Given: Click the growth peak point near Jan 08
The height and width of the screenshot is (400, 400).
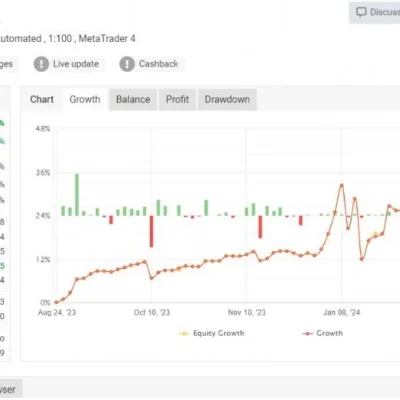Looking at the screenshot, I should [x=341, y=185].
